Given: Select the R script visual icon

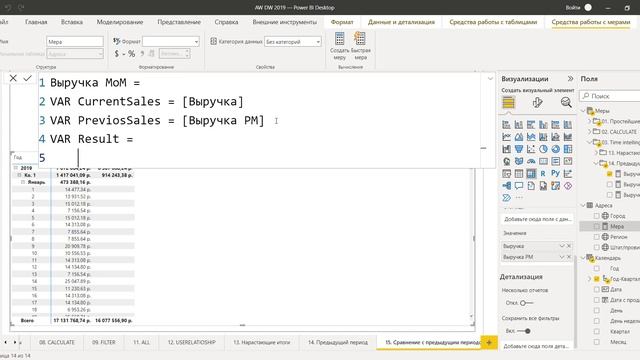Looking at the screenshot, I should click(x=543, y=173).
